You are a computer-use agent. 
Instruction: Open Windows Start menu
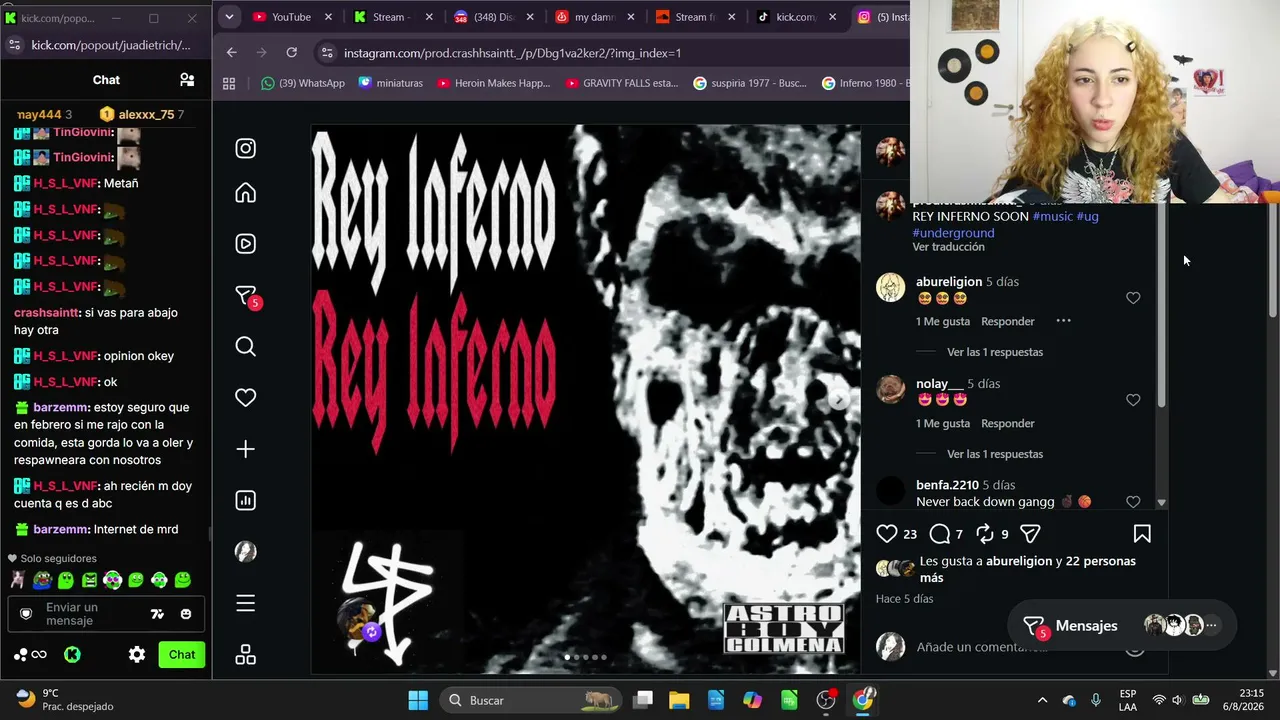[x=418, y=700]
